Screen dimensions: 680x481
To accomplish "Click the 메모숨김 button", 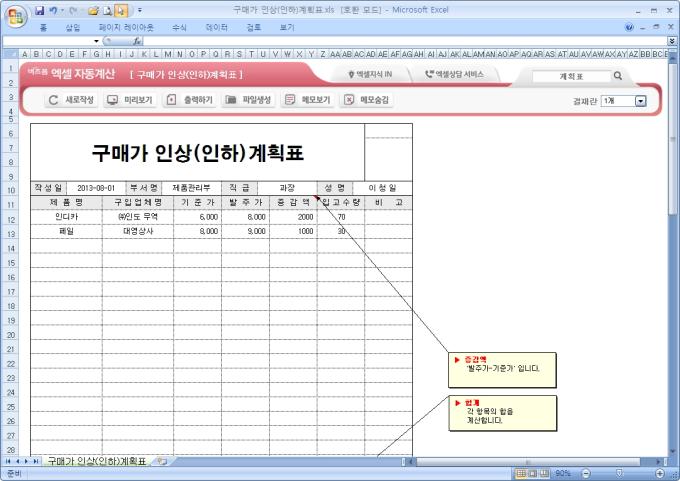I will click(x=366, y=100).
